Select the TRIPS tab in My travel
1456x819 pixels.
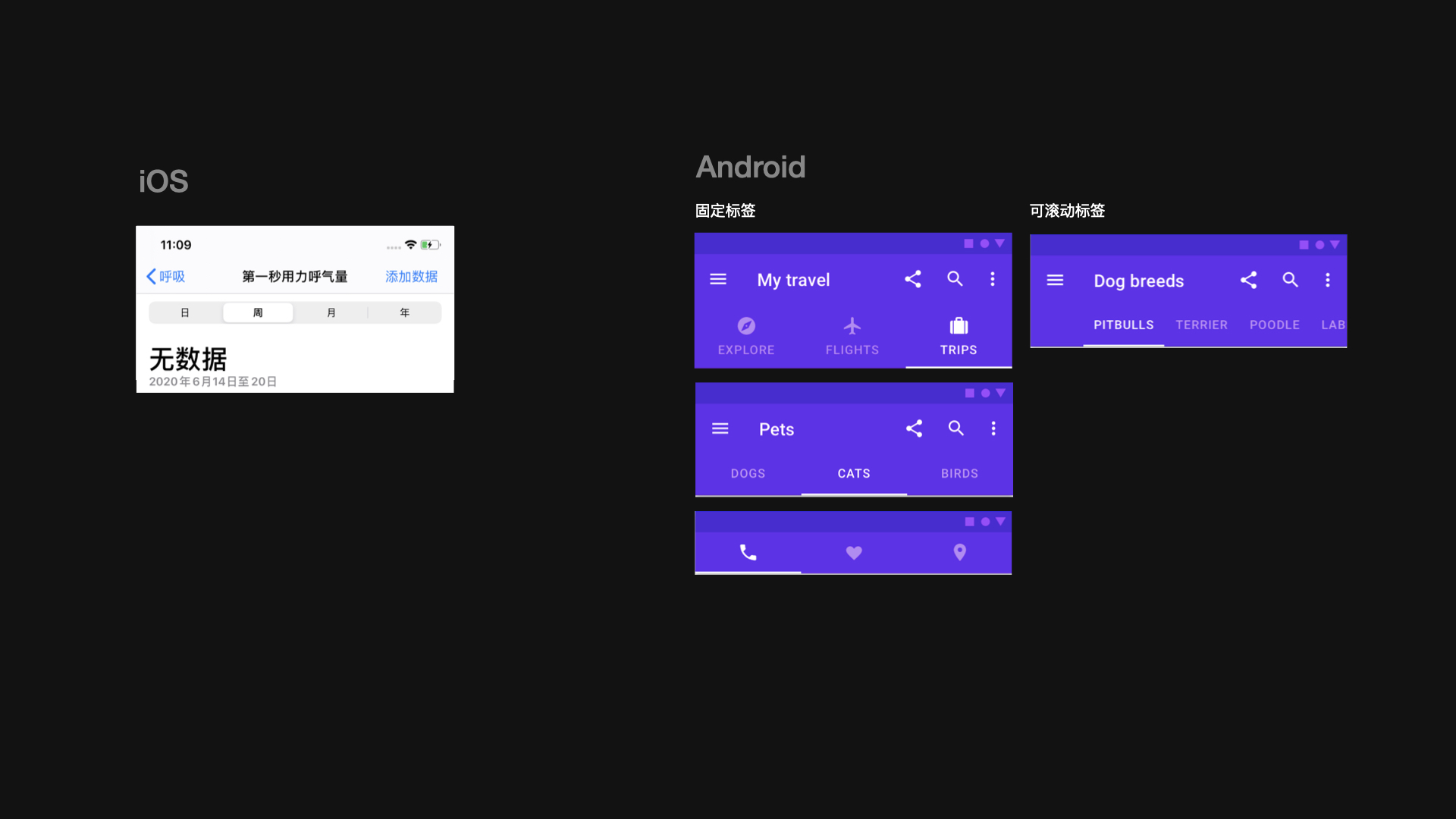coord(958,337)
